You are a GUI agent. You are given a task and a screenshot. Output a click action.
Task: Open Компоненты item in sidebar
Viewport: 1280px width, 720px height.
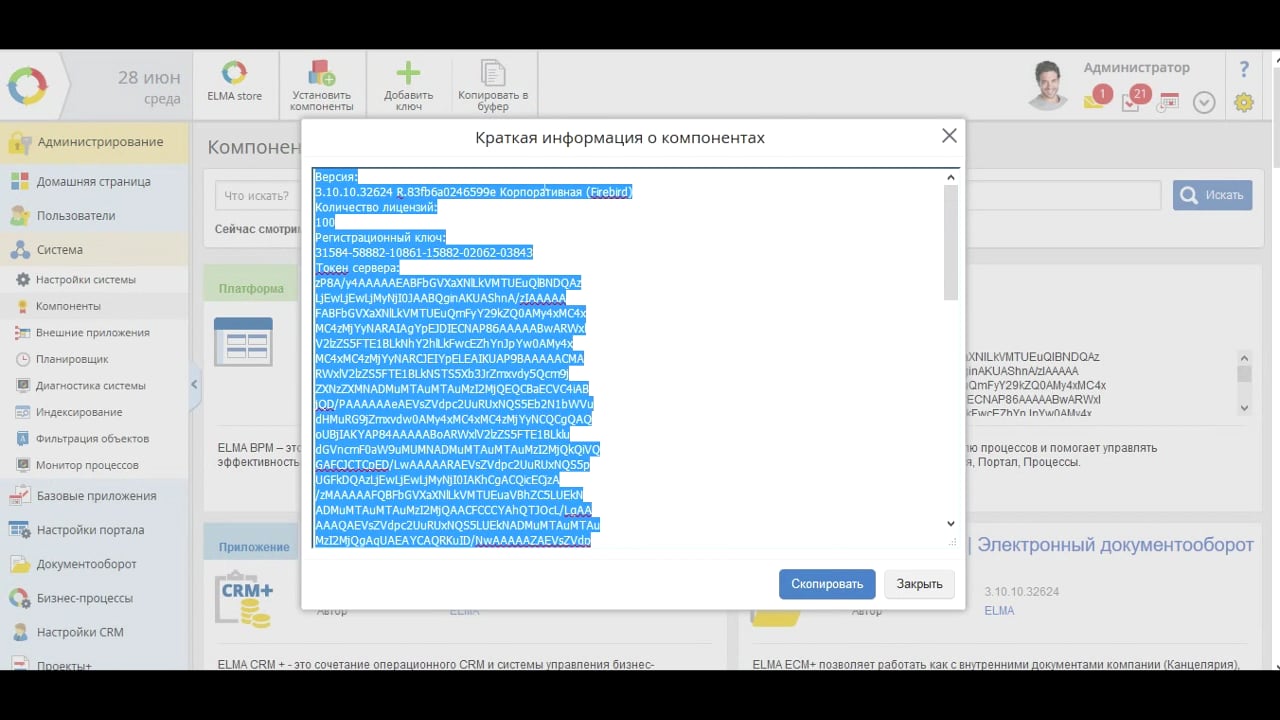(x=68, y=306)
